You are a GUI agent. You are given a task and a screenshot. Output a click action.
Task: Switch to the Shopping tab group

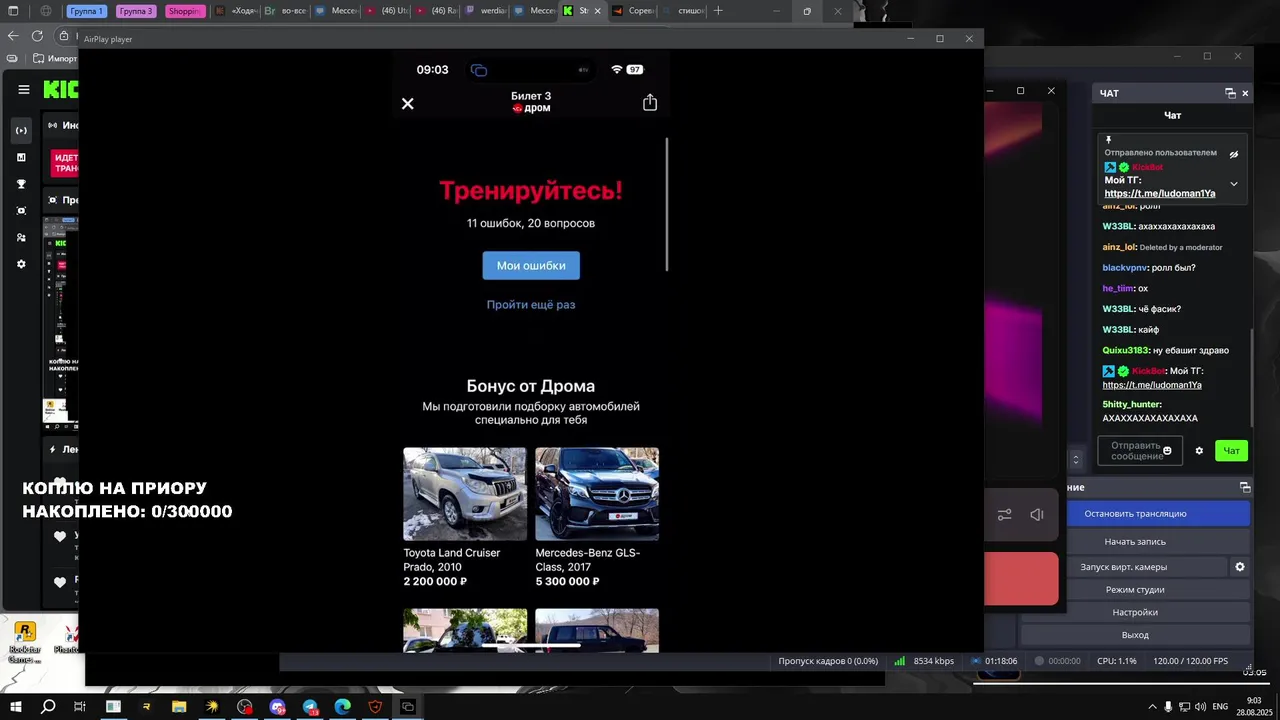pyautogui.click(x=184, y=11)
